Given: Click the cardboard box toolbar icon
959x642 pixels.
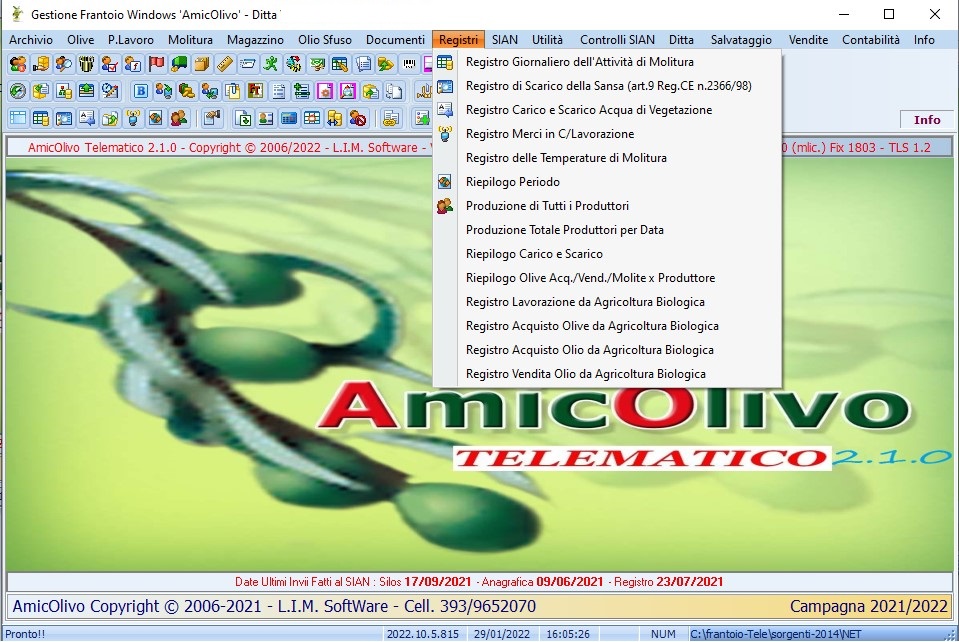Looking at the screenshot, I should [202, 64].
